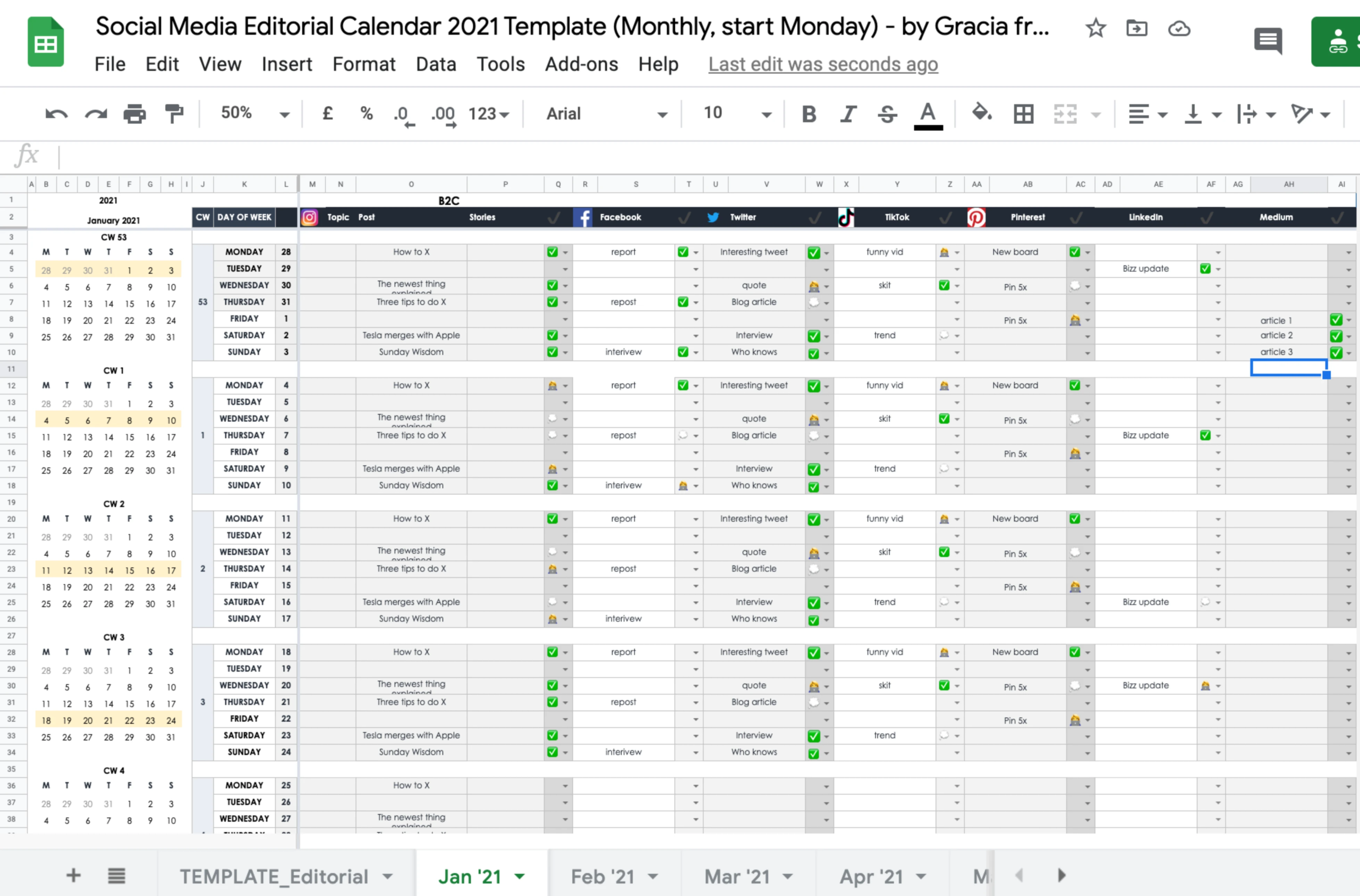The image size is (1360, 896).
Task: Click the Last edit was seconds ago link
Action: [823, 64]
